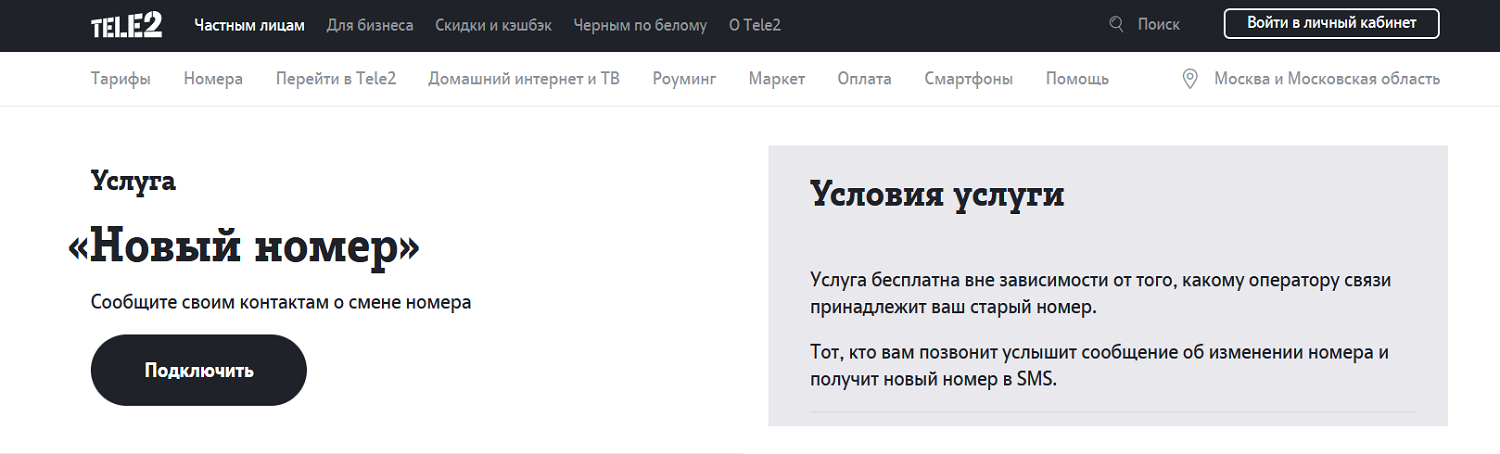
Task: Open the Частным лицам section
Action: (x=249, y=25)
